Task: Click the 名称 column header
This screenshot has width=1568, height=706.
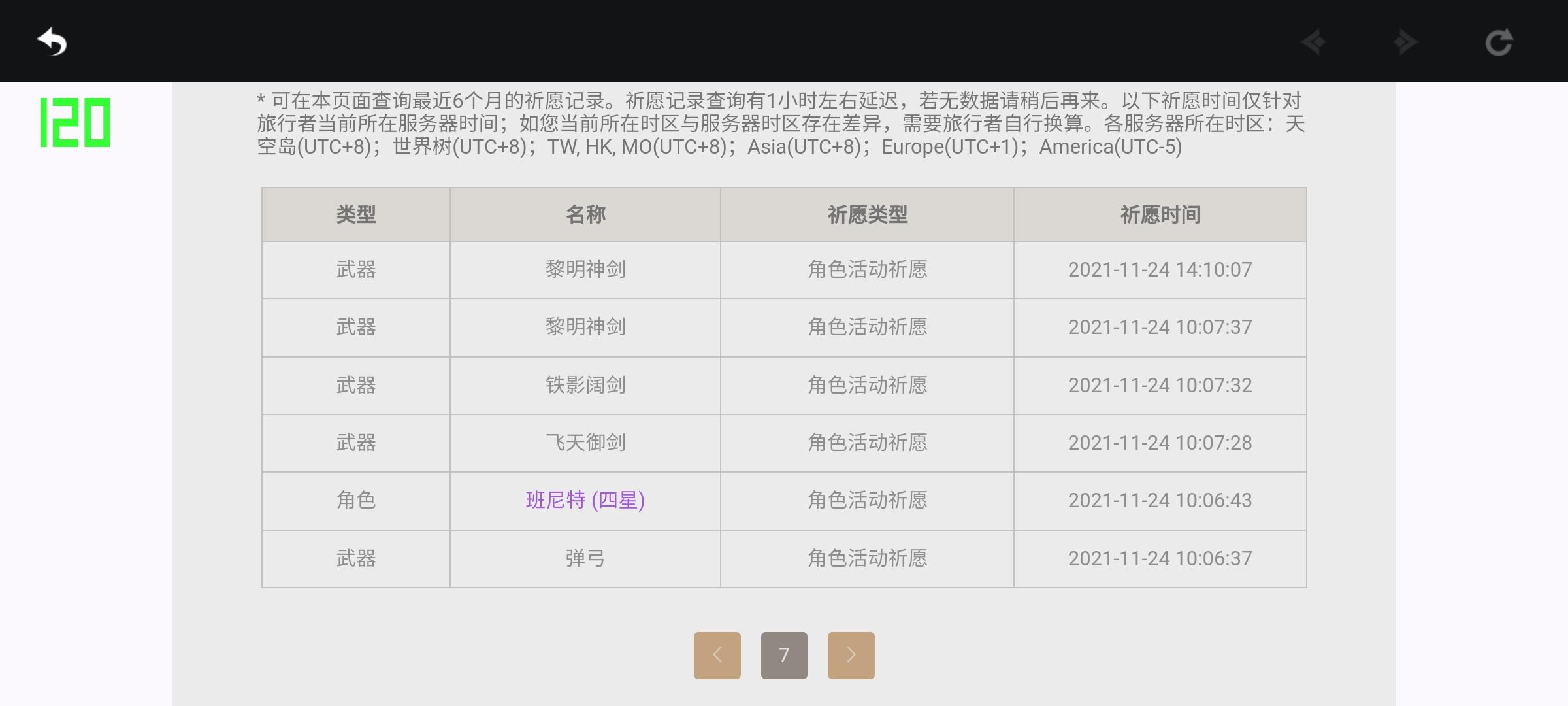Action: [585, 214]
